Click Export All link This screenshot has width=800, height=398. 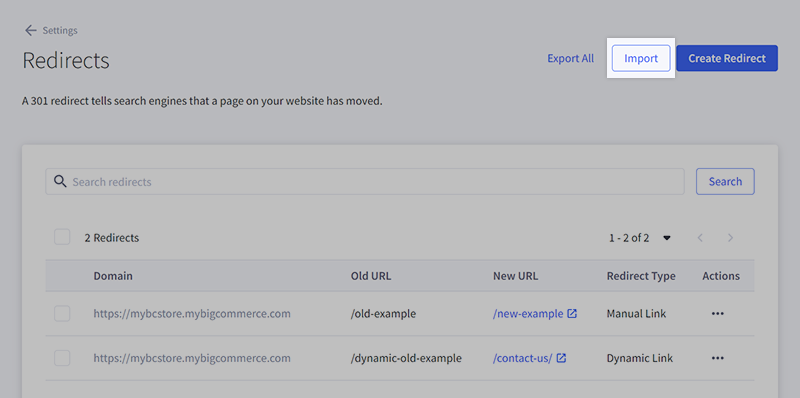coord(570,58)
